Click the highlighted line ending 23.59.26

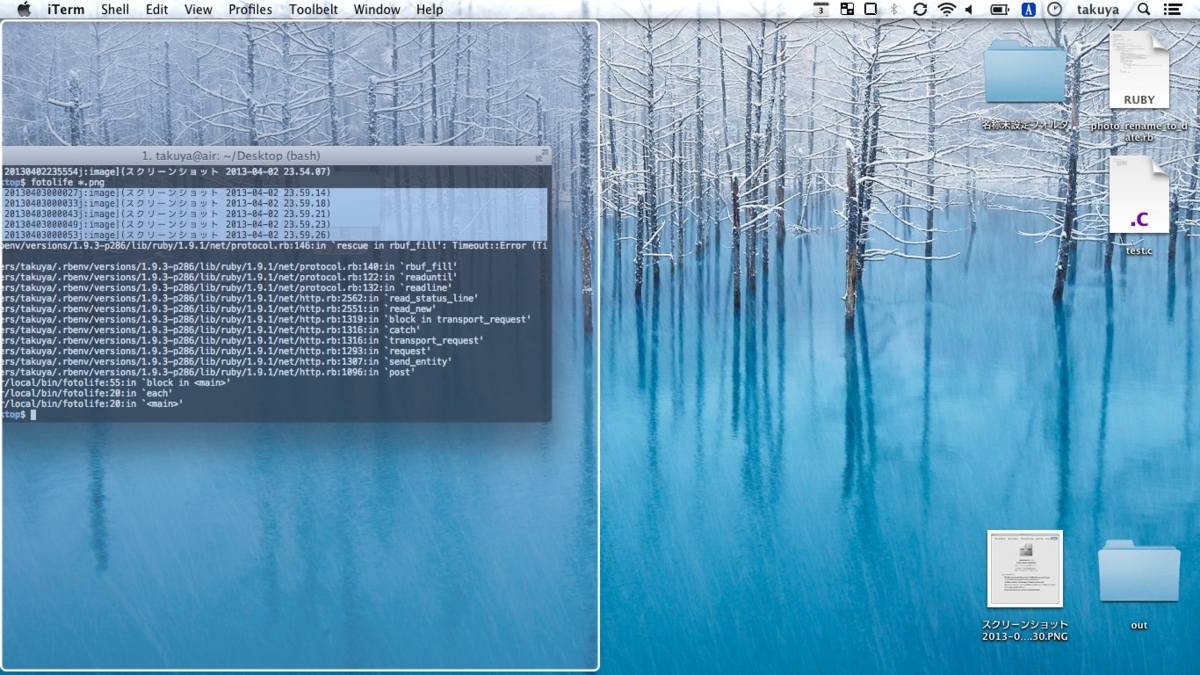166,235
